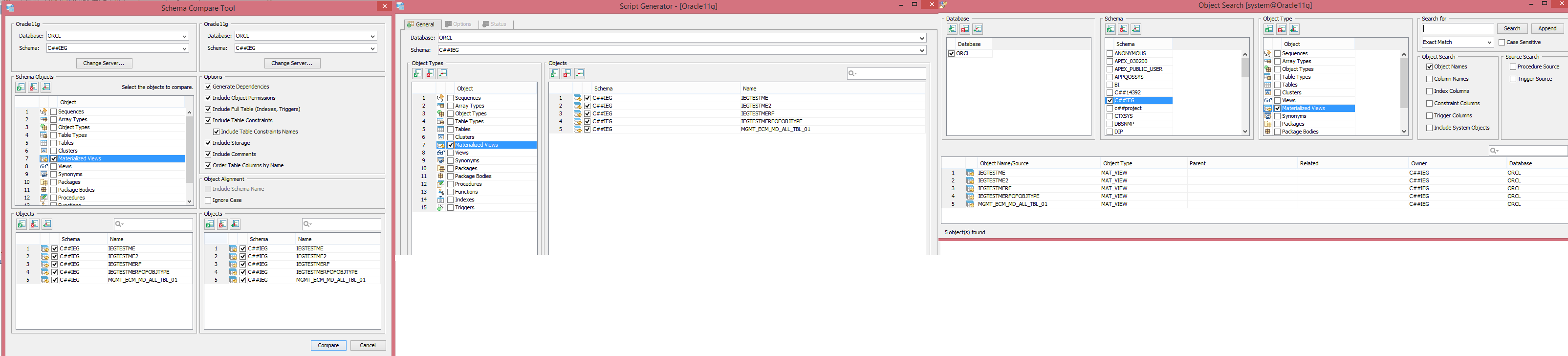Select the Synonyms row in Script Generator

pyautogui.click(x=475, y=161)
